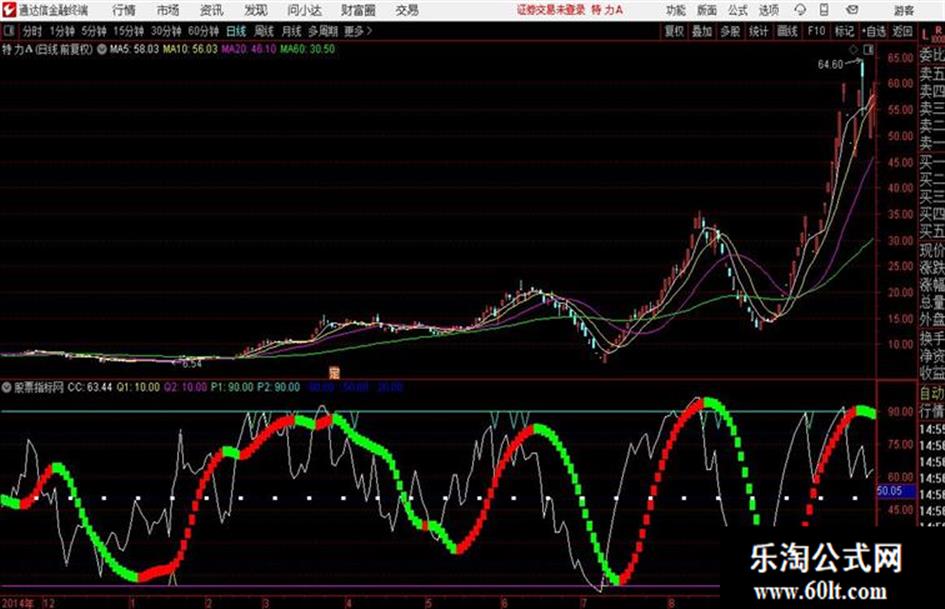Click MA60: 30.50 value
The image size is (945, 609).
click(x=307, y=49)
